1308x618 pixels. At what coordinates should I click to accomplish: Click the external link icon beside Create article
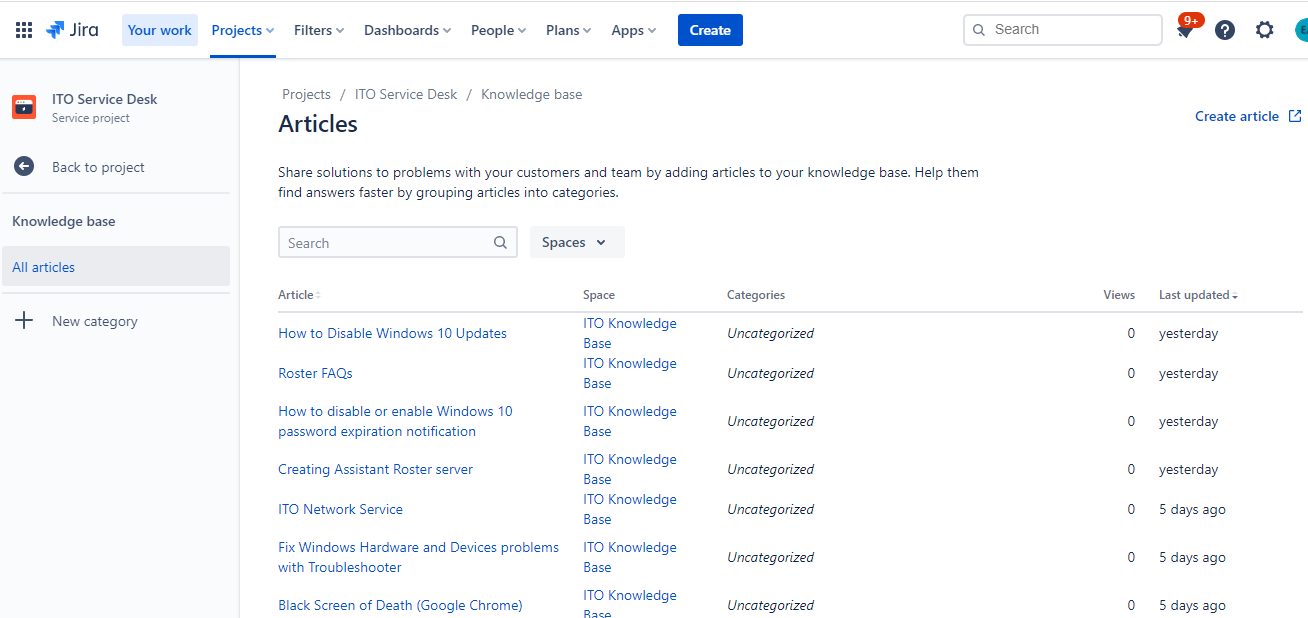(1295, 116)
